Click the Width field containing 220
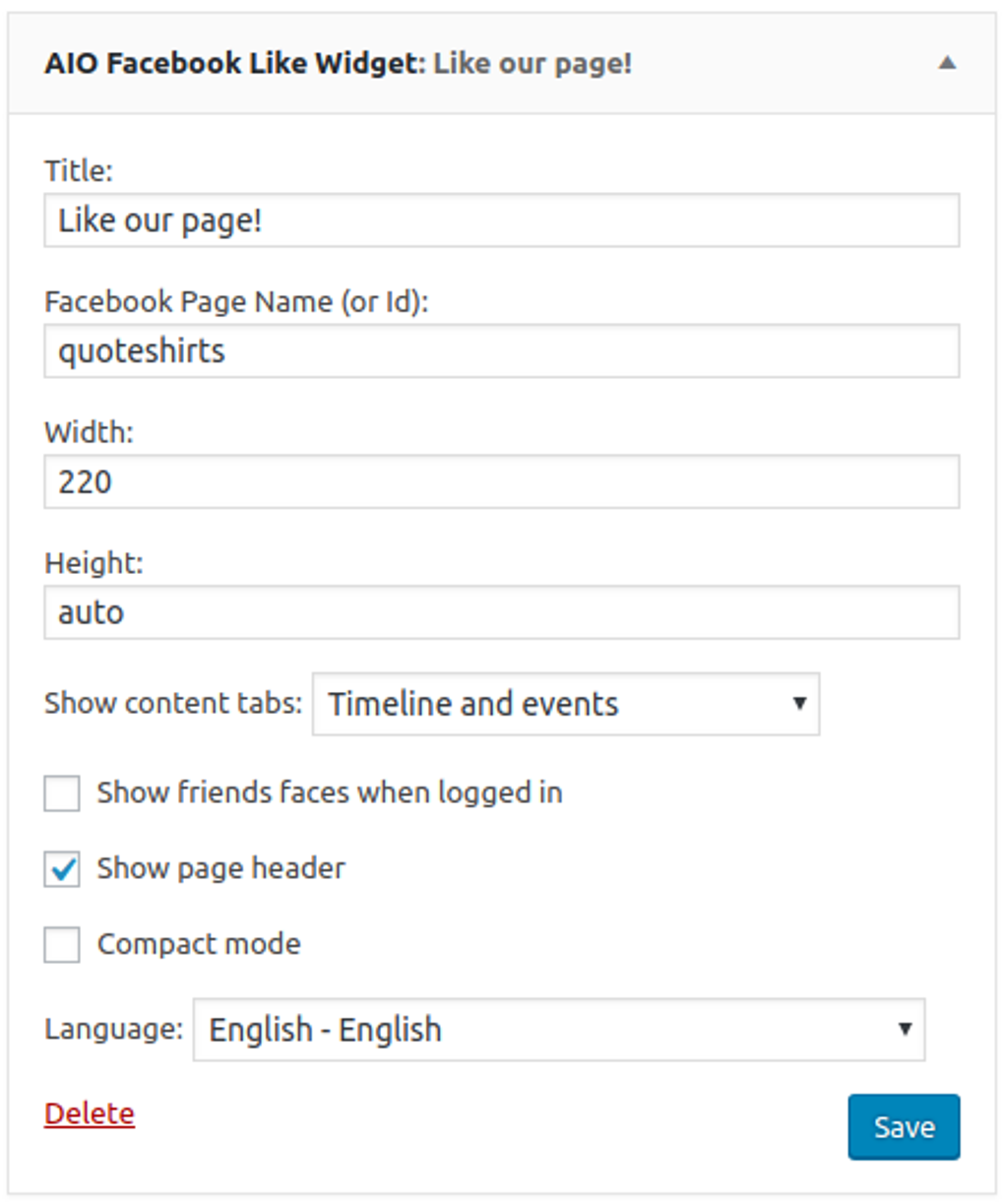Image resolution: width=1004 pixels, height=1204 pixels. (501, 480)
